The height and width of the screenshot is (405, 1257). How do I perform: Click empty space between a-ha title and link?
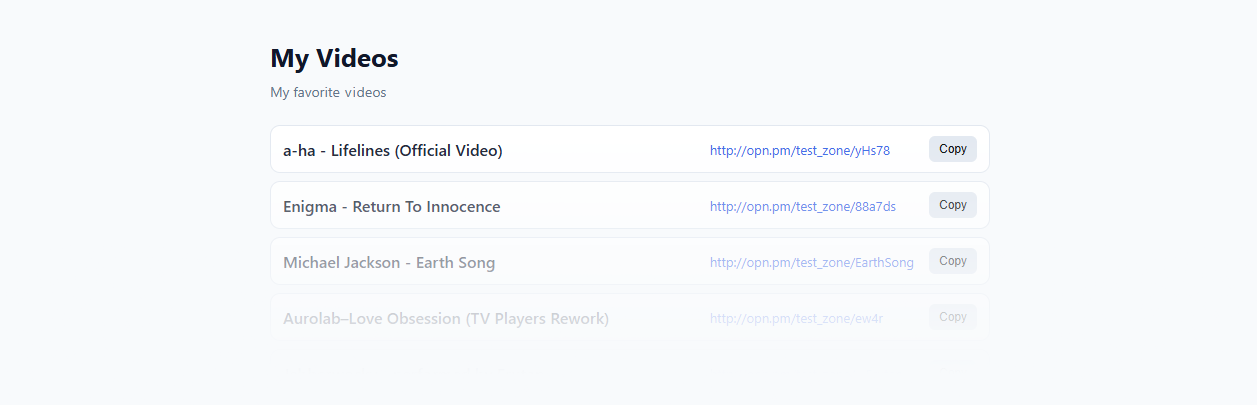coord(605,150)
